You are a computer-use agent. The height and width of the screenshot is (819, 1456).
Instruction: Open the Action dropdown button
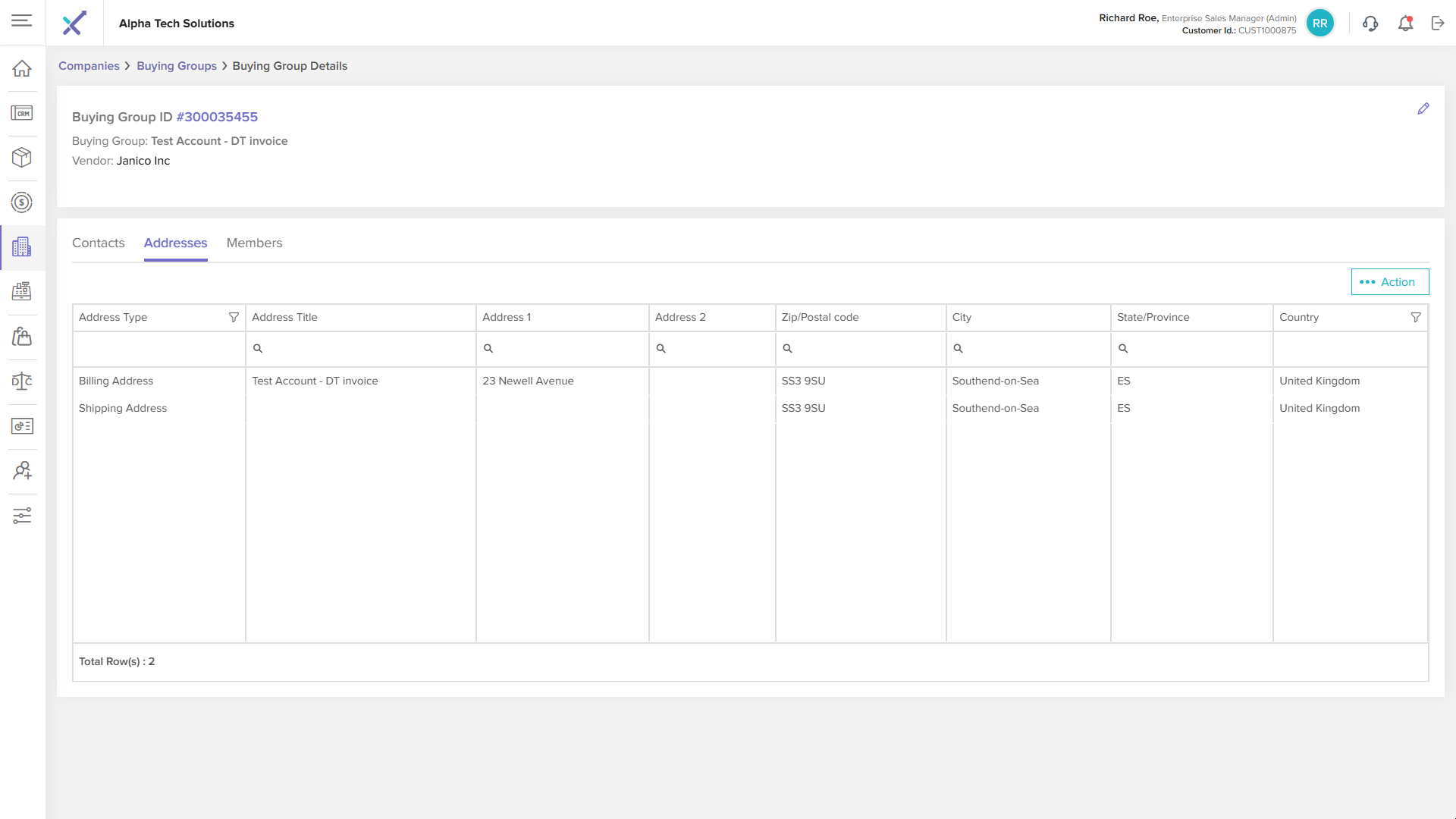1389,282
